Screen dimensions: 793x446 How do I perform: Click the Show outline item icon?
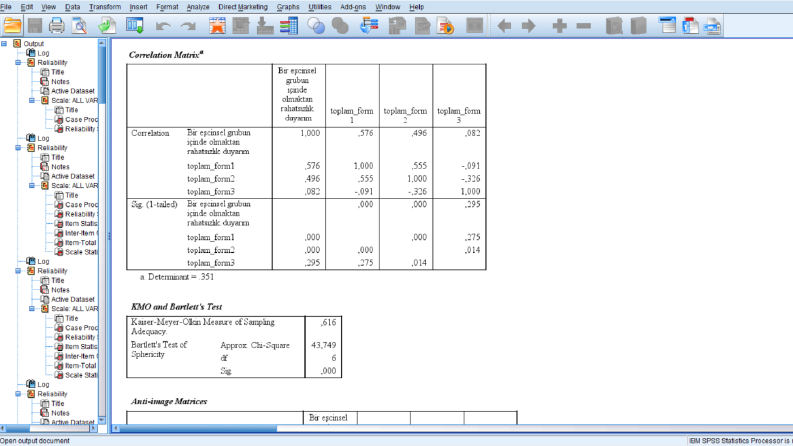pyautogui.click(x=614, y=26)
